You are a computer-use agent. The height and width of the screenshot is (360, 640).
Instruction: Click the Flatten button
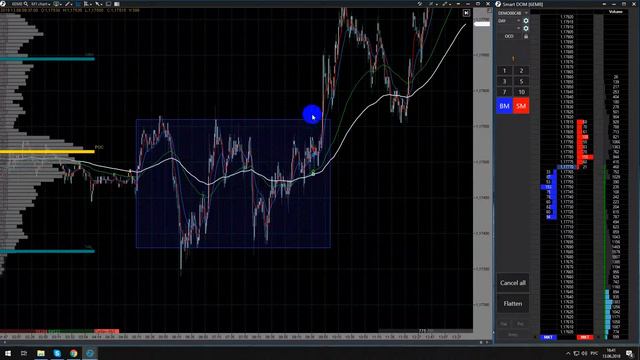click(x=513, y=304)
